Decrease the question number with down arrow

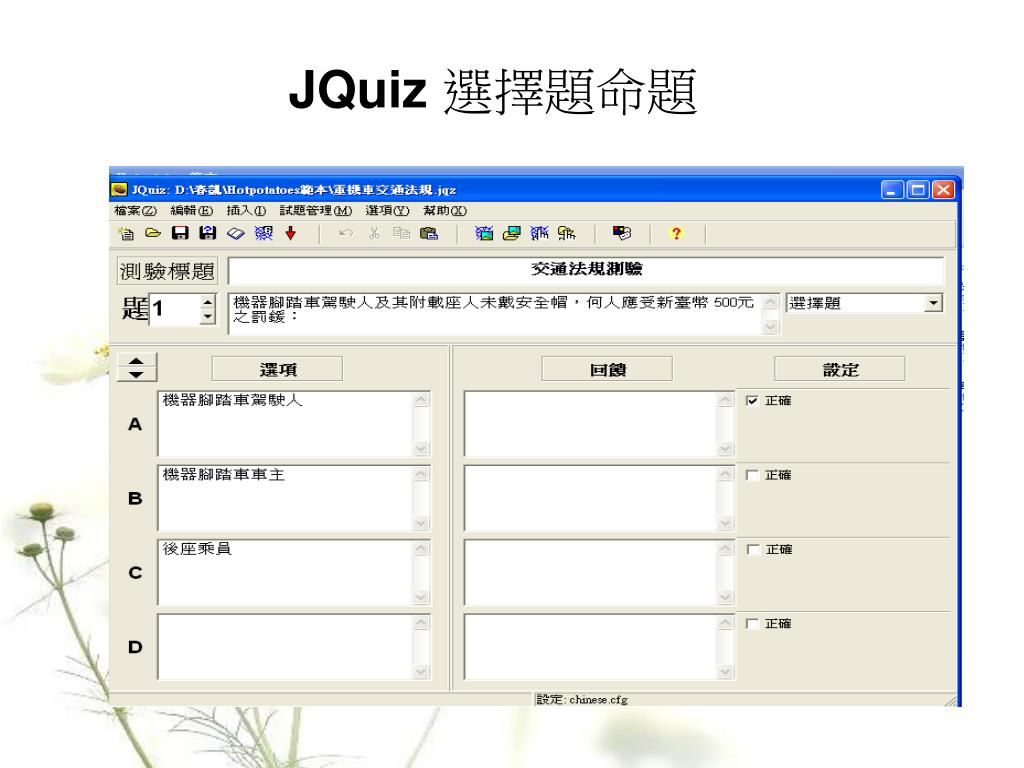click(x=208, y=316)
